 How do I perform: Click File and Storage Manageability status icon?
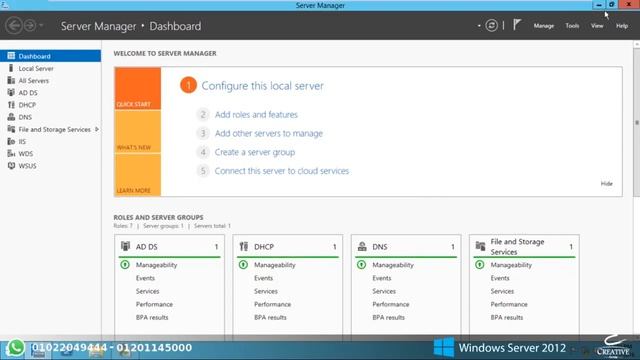click(x=480, y=265)
